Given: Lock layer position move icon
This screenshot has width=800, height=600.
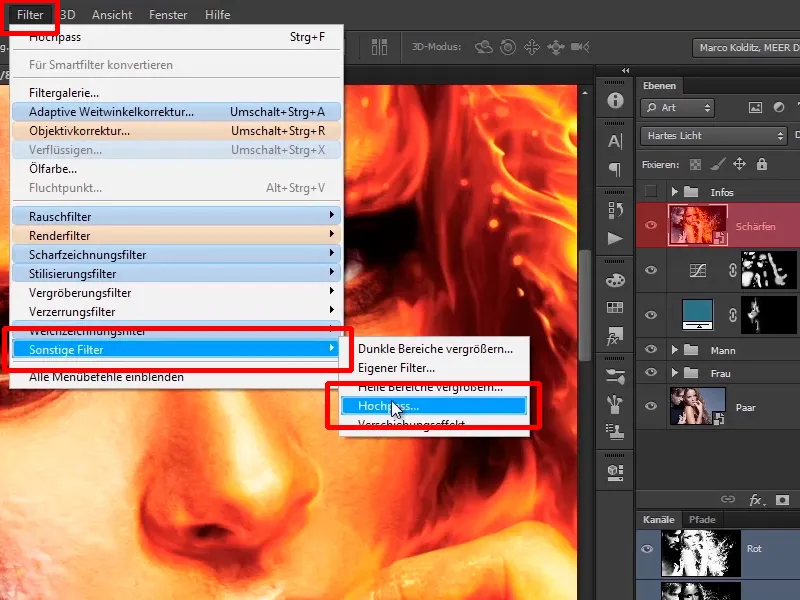Looking at the screenshot, I should coord(739,164).
